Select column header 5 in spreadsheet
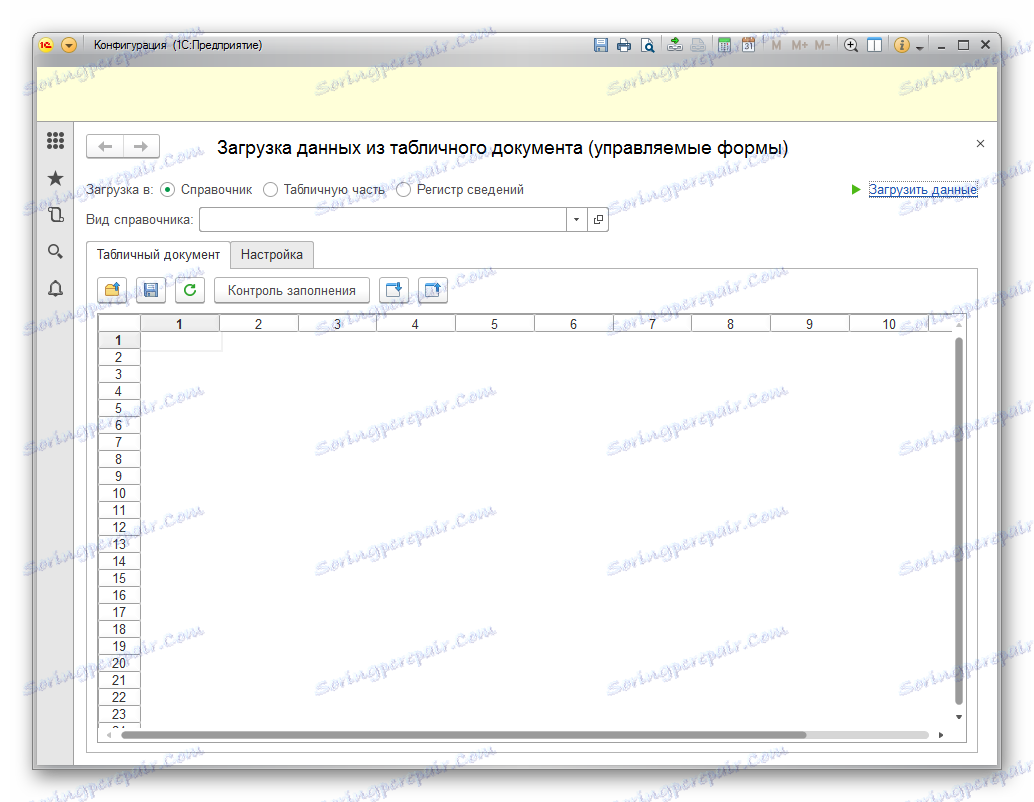 [495, 324]
